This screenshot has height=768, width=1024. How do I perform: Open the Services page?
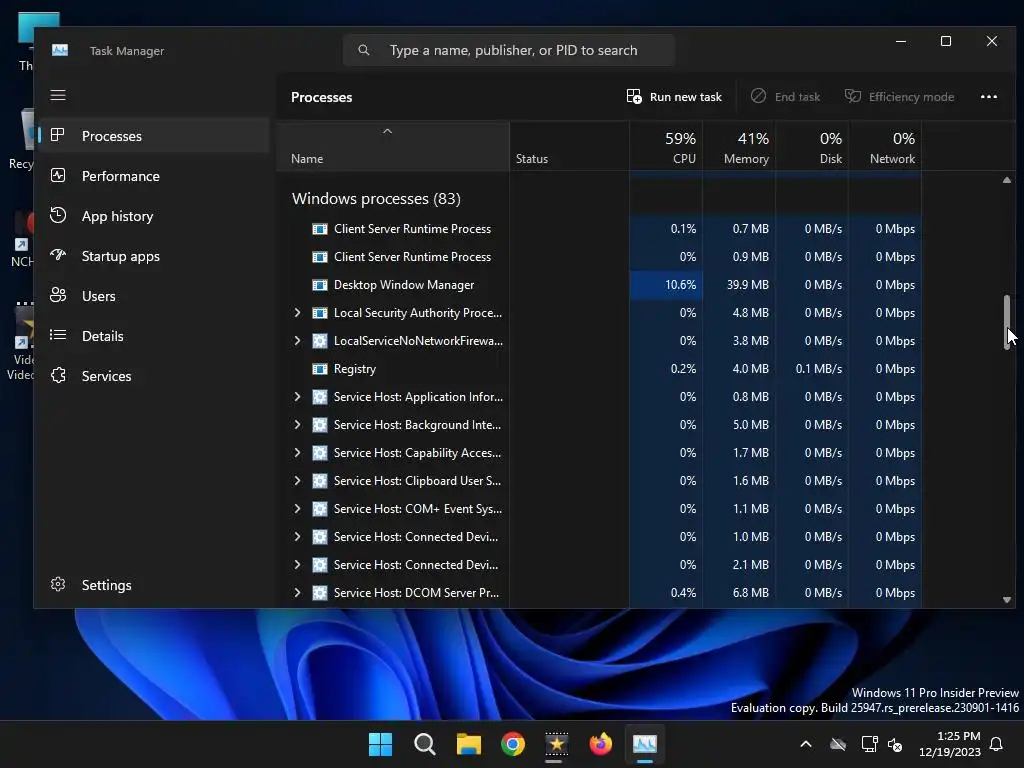154,376
